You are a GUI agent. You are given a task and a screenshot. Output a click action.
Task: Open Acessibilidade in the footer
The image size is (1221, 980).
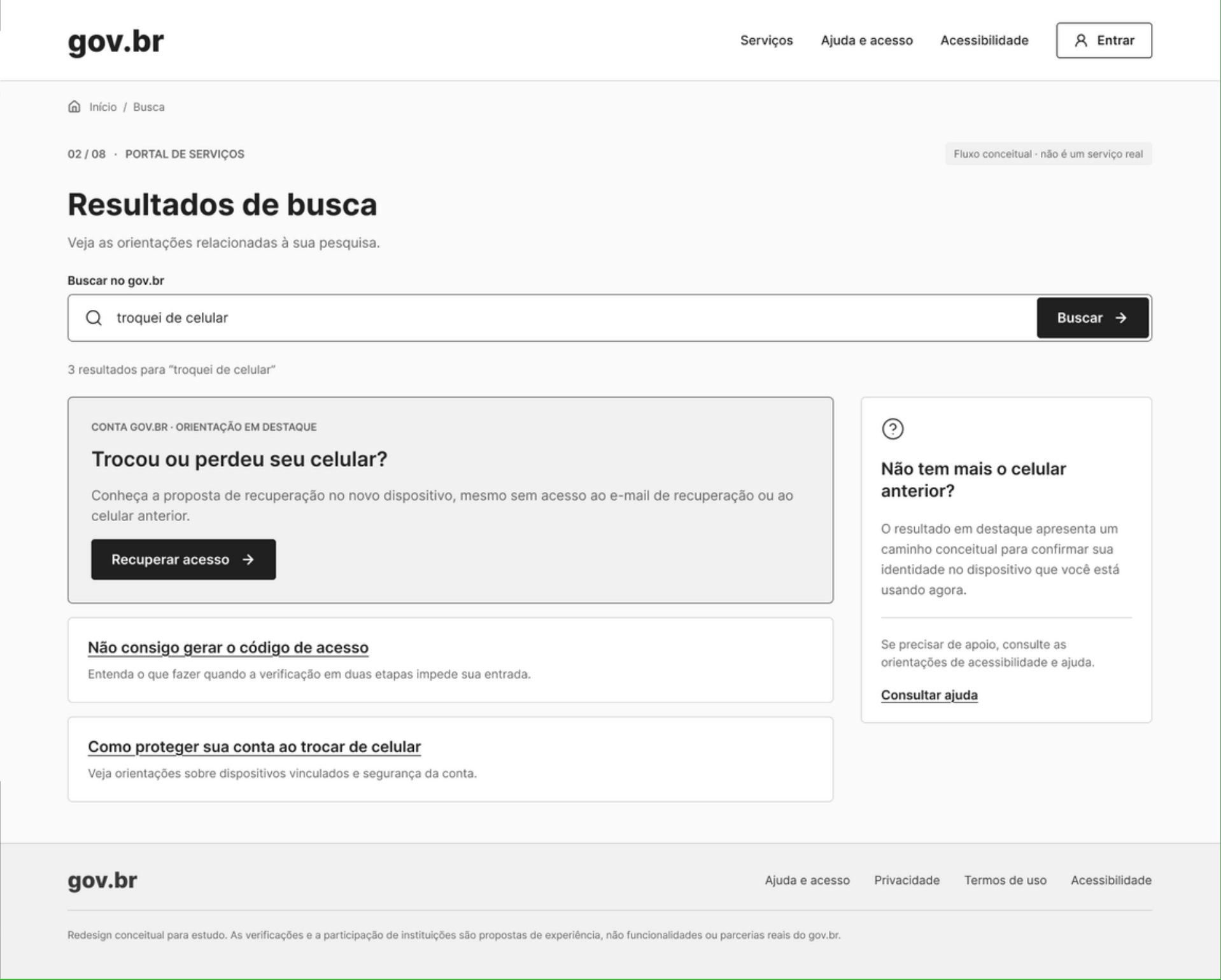point(1111,880)
